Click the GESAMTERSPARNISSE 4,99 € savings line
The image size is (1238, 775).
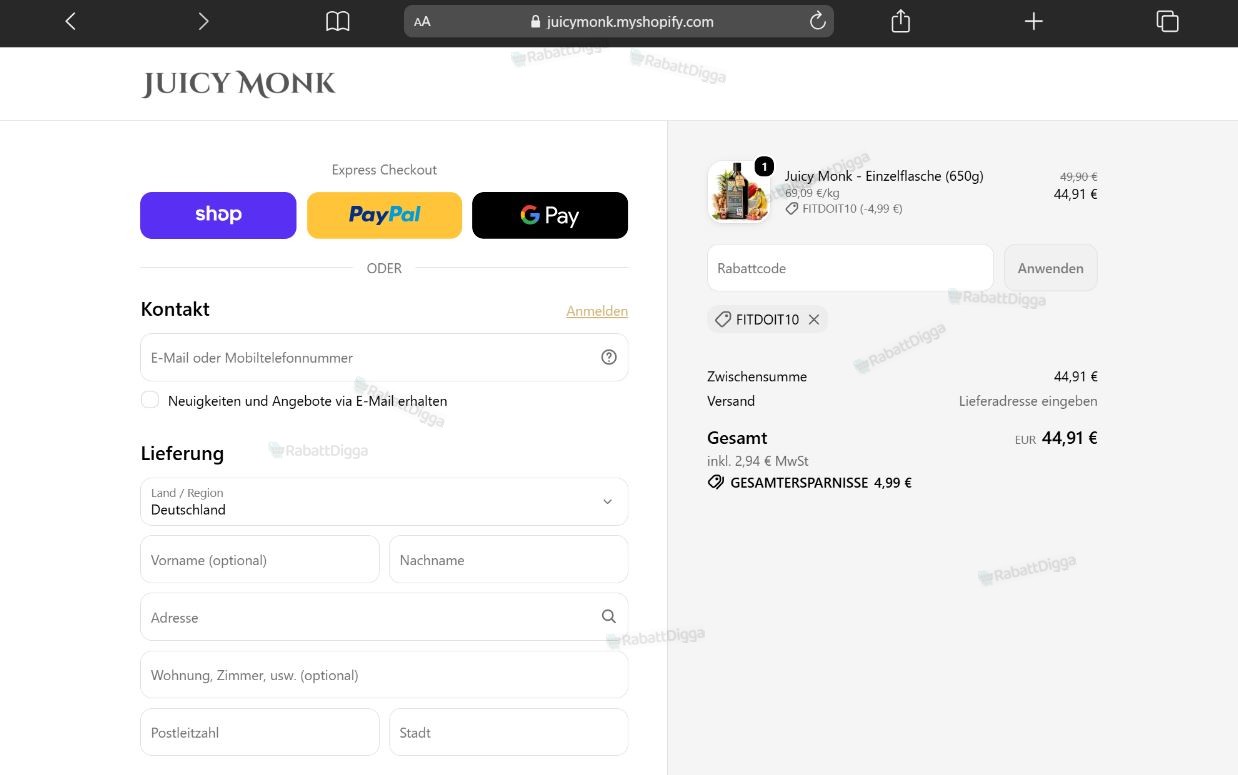810,482
